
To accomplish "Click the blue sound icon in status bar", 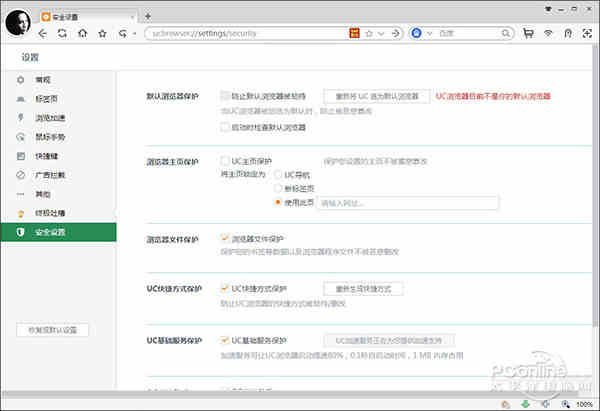I will point(545,404).
